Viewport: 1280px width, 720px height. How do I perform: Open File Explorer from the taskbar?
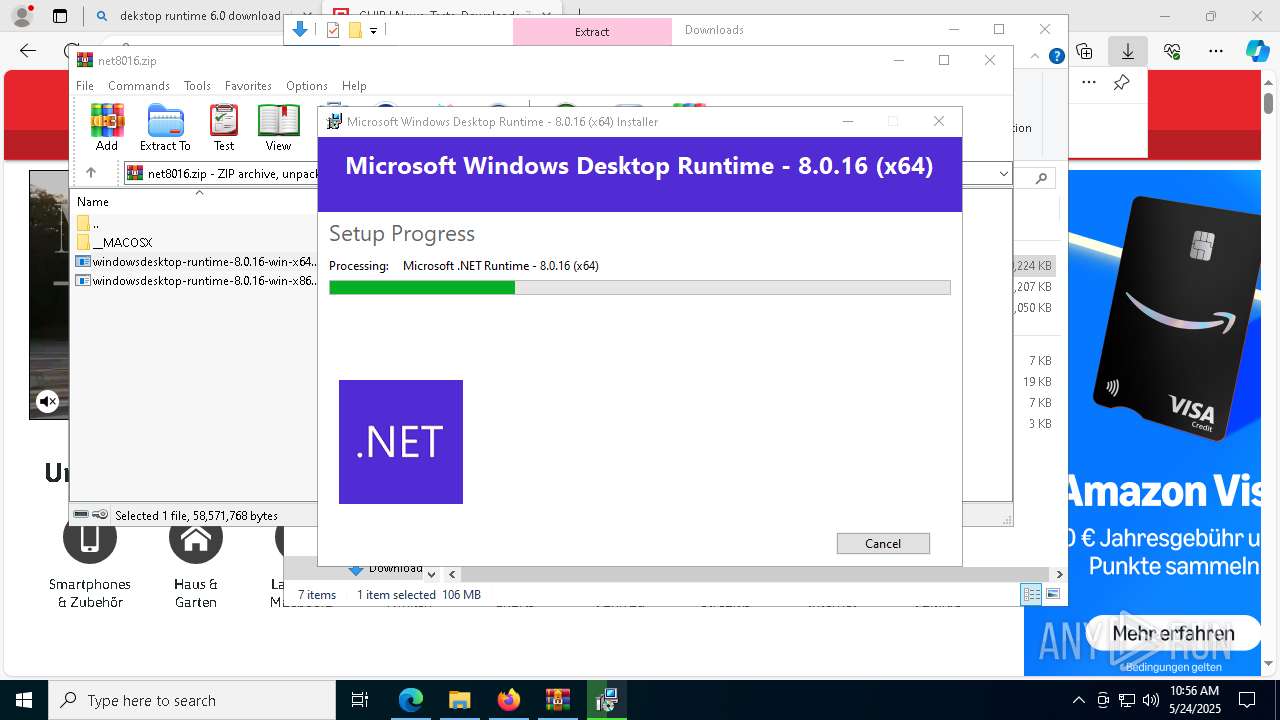460,700
